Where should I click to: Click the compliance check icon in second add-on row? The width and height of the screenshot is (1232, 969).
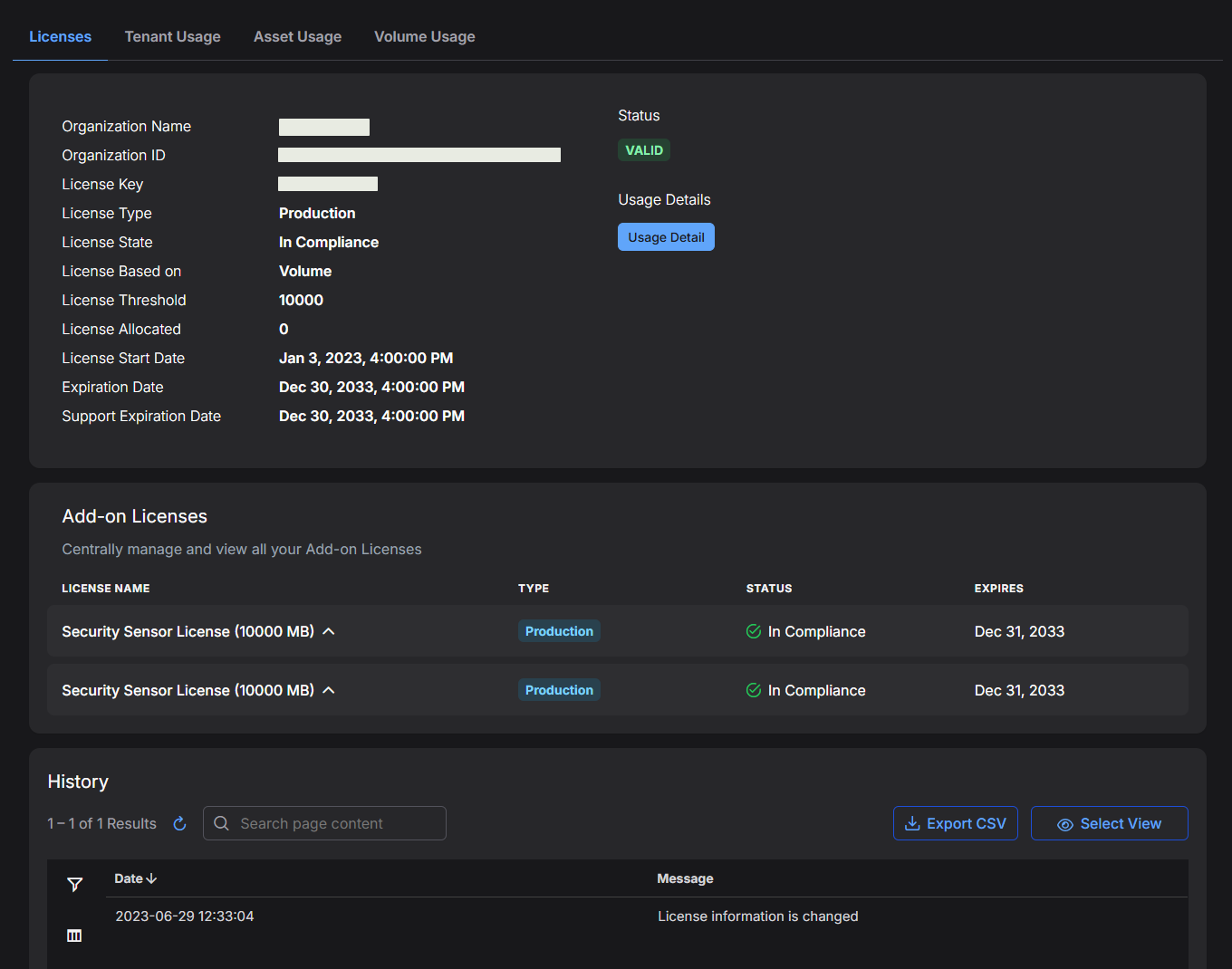coord(754,690)
